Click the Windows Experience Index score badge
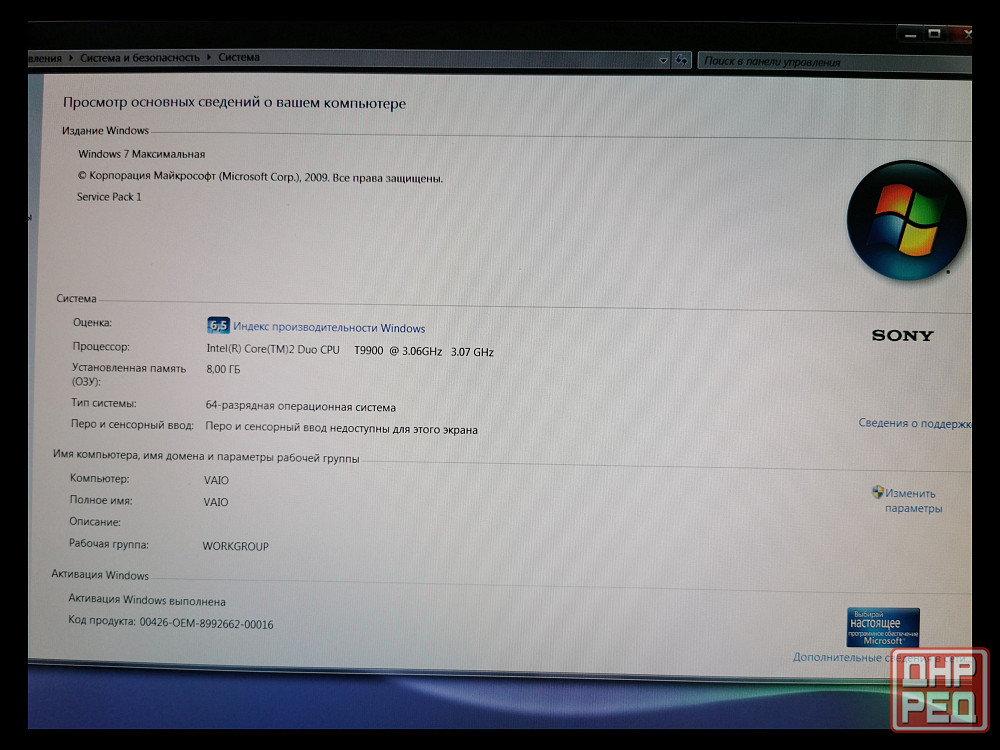Screen dimensions: 1000x750 [x=218, y=326]
